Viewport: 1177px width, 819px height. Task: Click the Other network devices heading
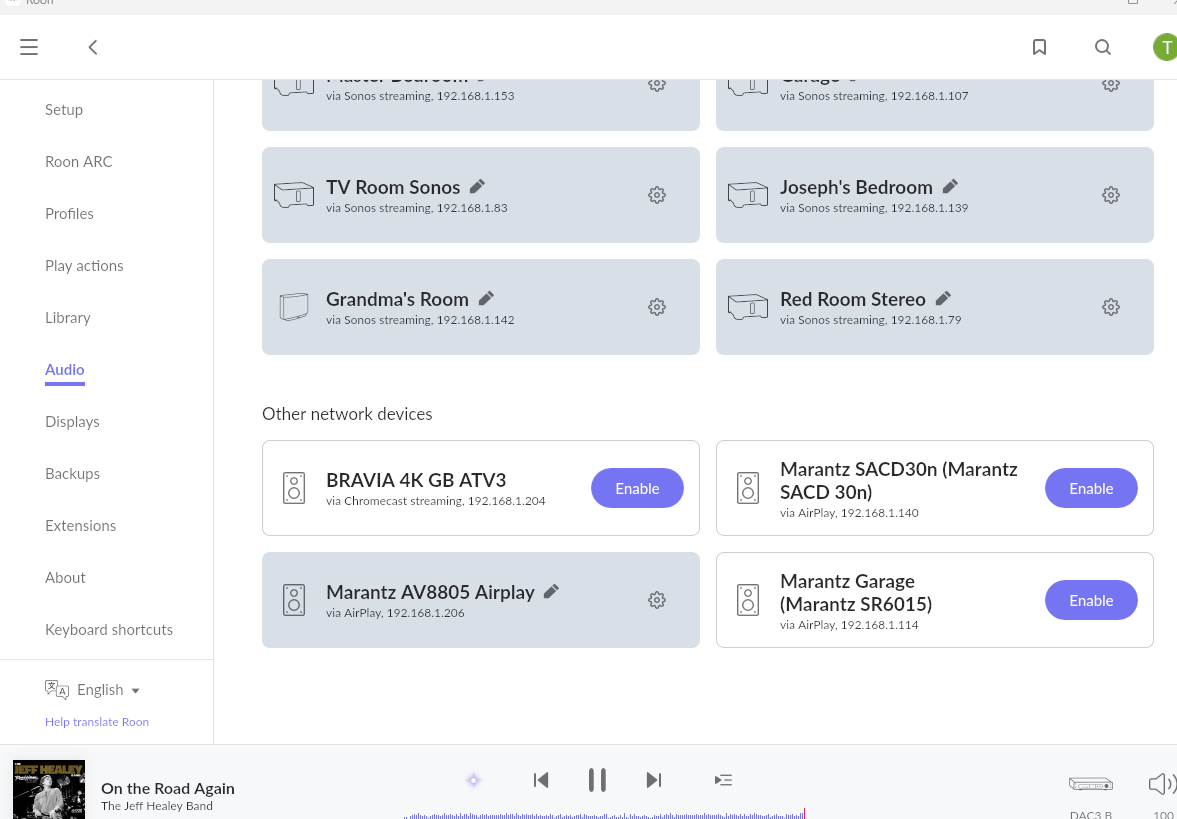pos(347,414)
